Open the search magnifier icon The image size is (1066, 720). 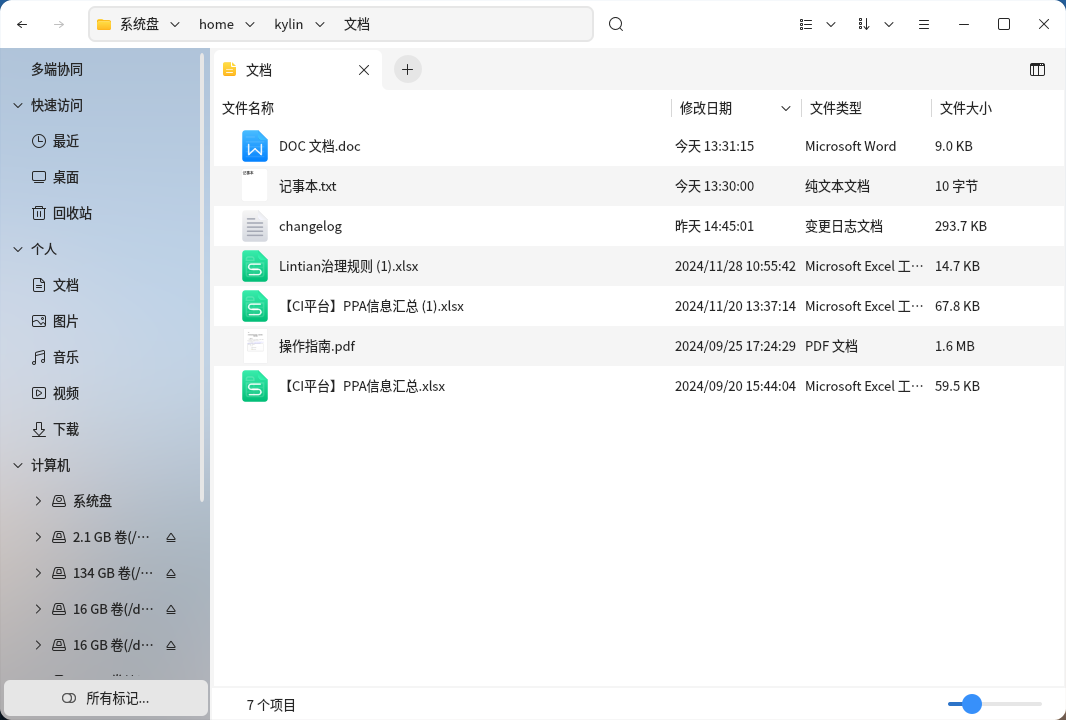616,24
